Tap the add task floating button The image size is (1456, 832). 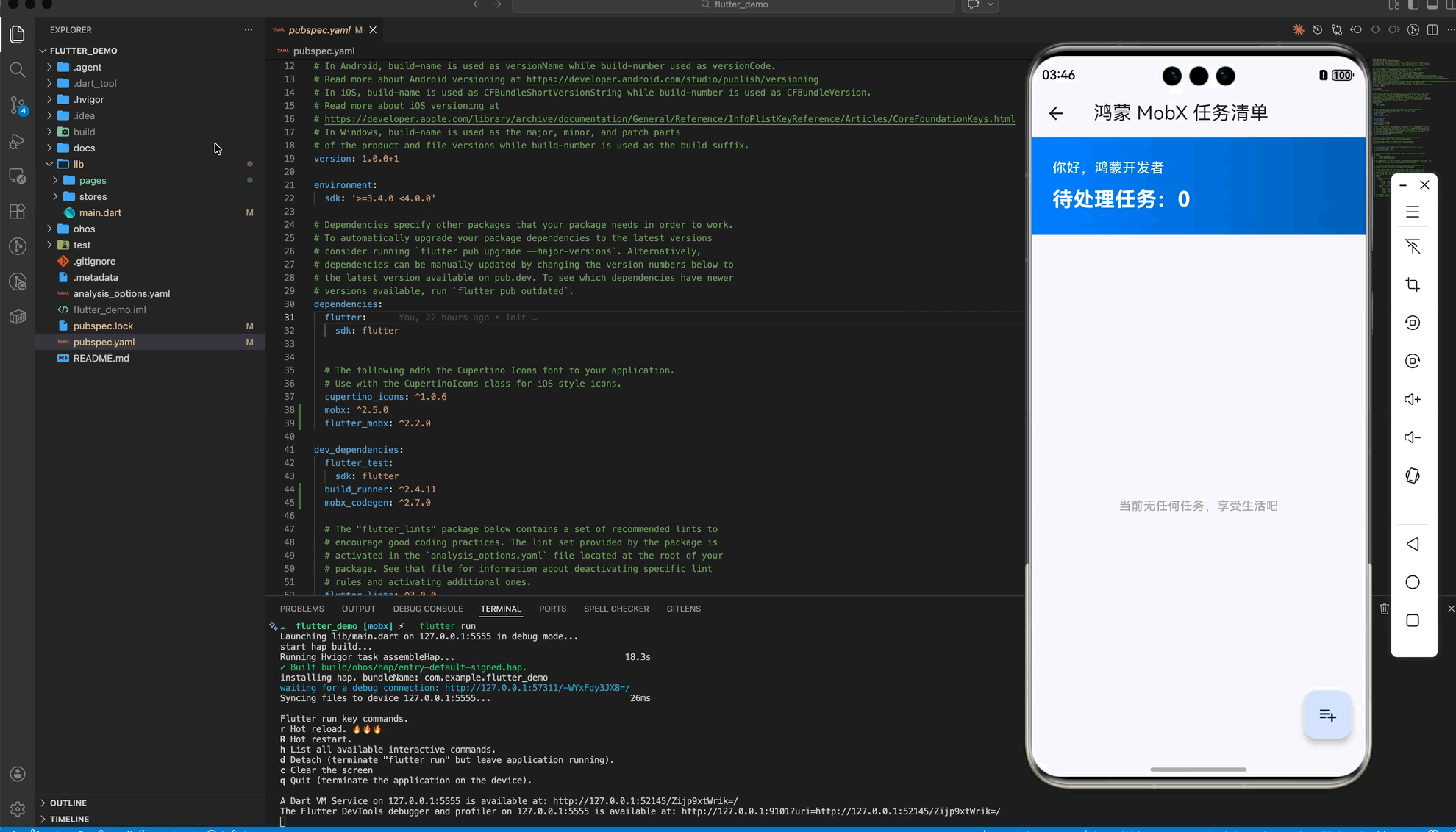pyautogui.click(x=1327, y=715)
